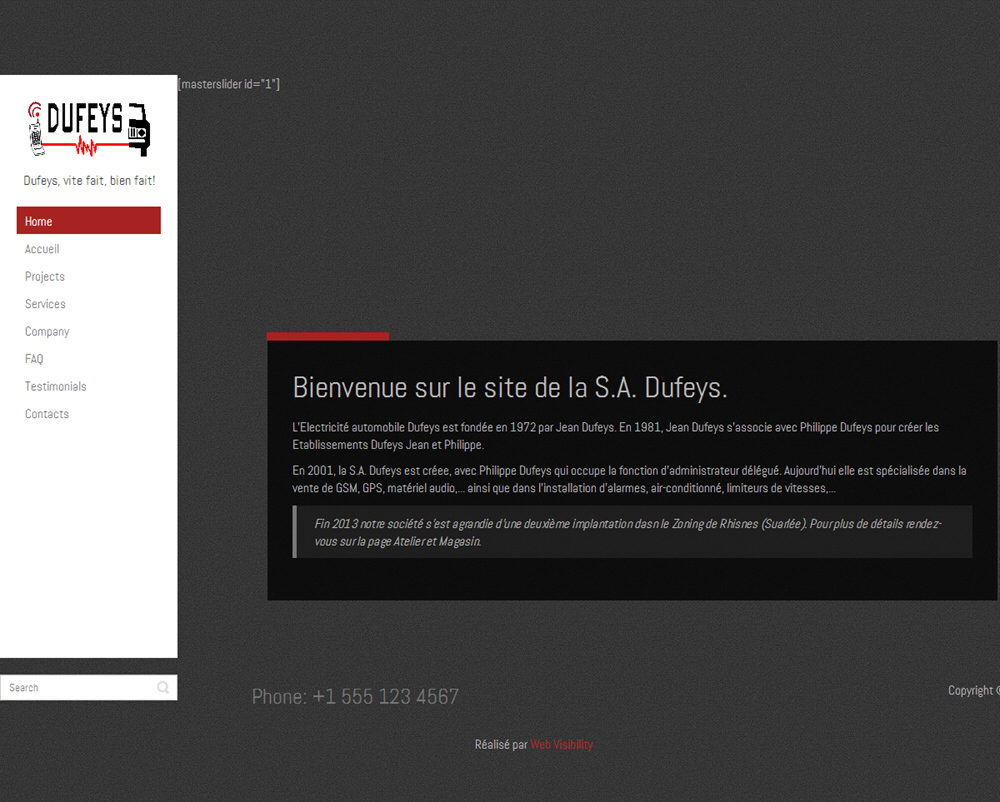This screenshot has height=802, width=1000.
Task: Go to the Projects menu entry
Action: (45, 276)
